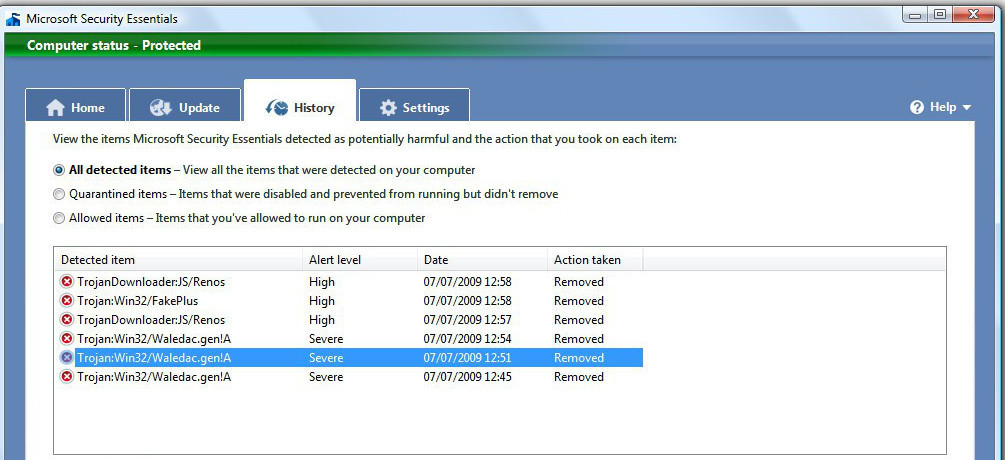This screenshot has width=1005, height=460.
Task: Sort list by Detected item column header
Action: 180,260
